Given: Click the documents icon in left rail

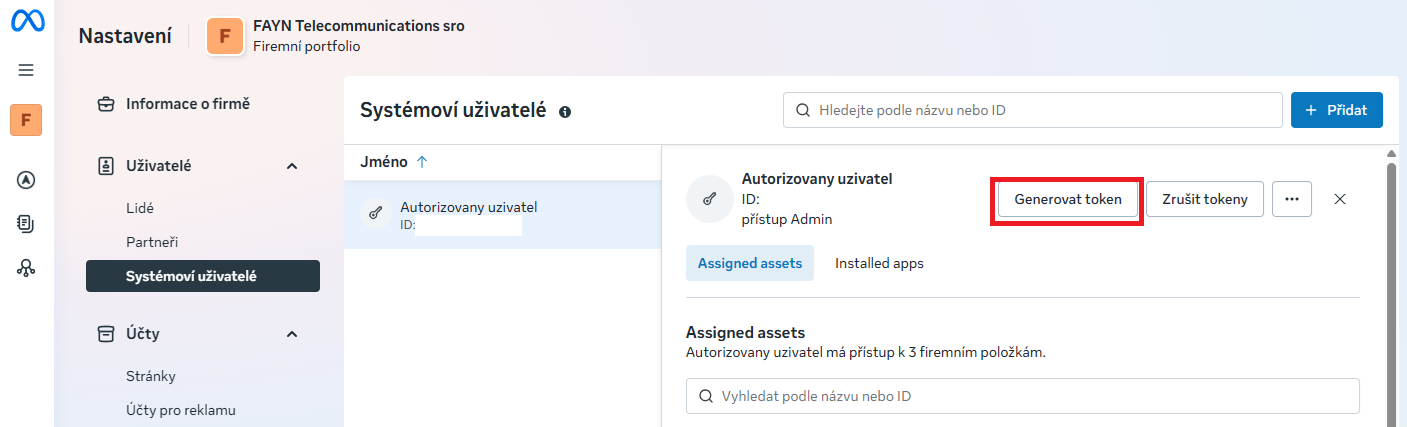Looking at the screenshot, I should pos(27,224).
